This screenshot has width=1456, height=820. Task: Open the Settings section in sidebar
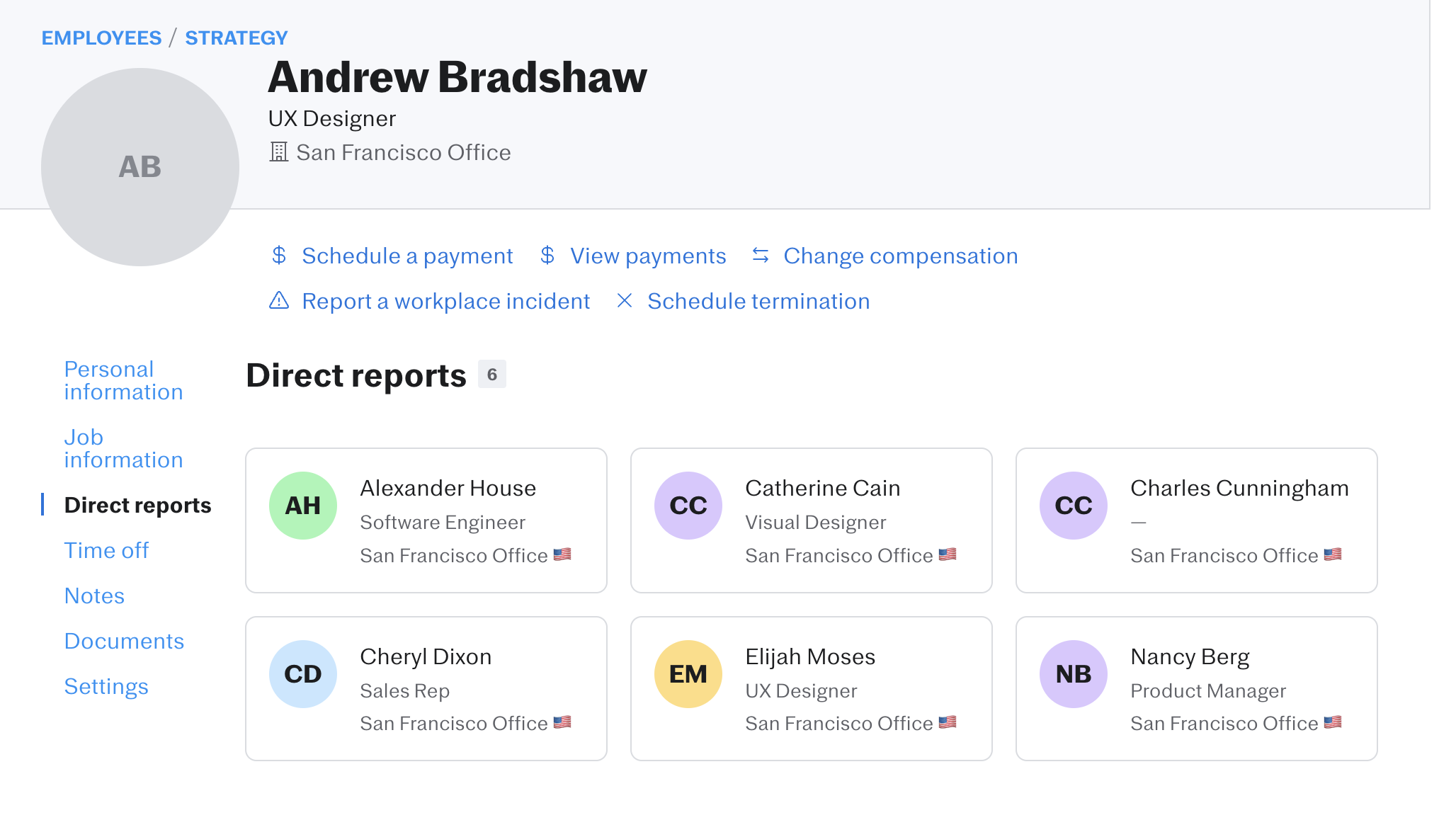[106, 686]
